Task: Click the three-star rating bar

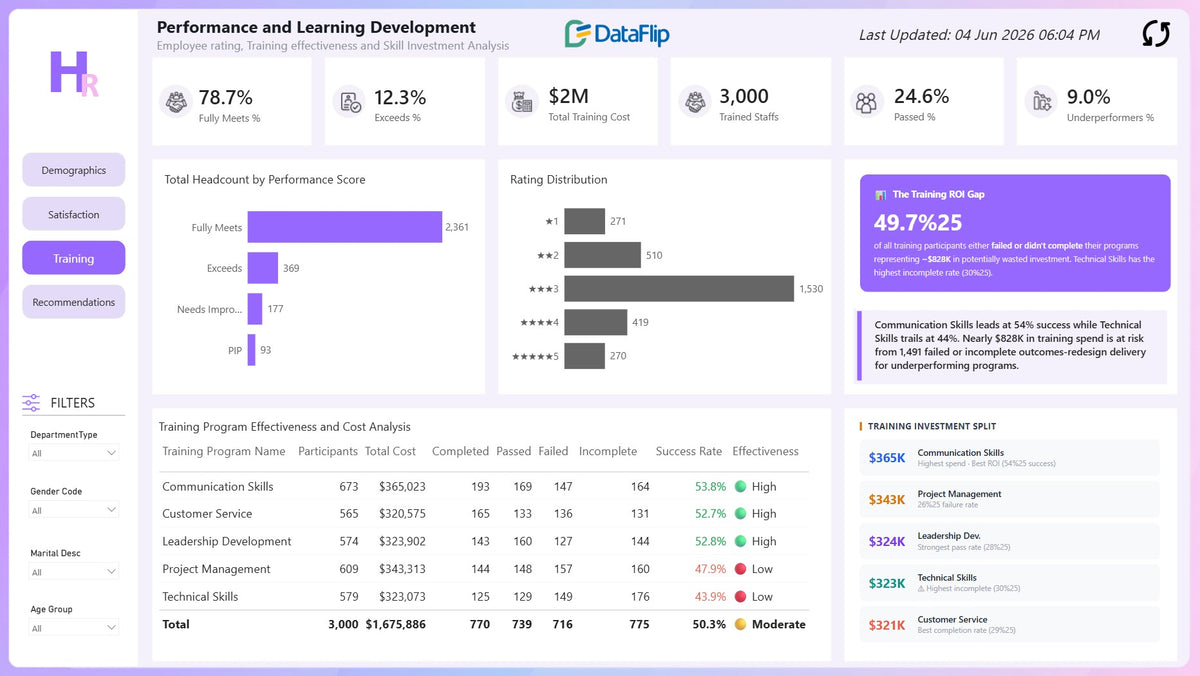Action: (679, 289)
